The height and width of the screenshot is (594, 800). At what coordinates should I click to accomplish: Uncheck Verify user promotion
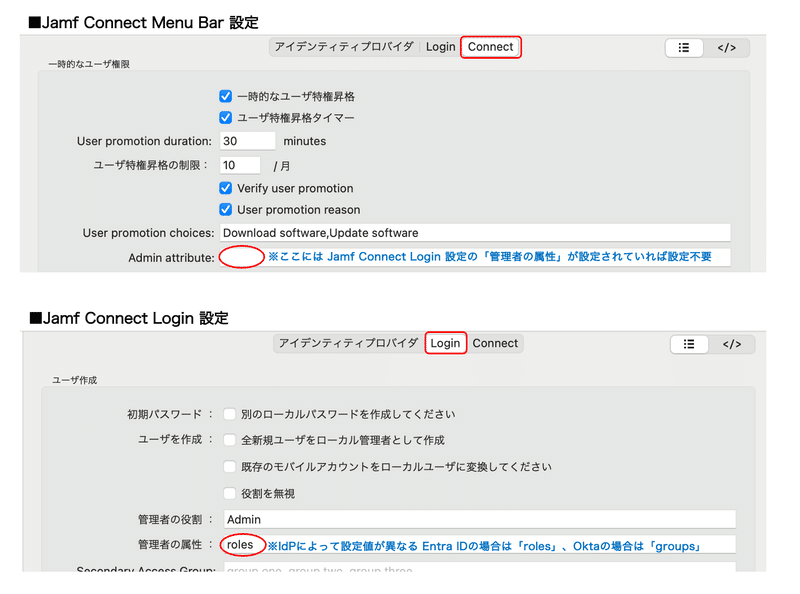point(226,188)
